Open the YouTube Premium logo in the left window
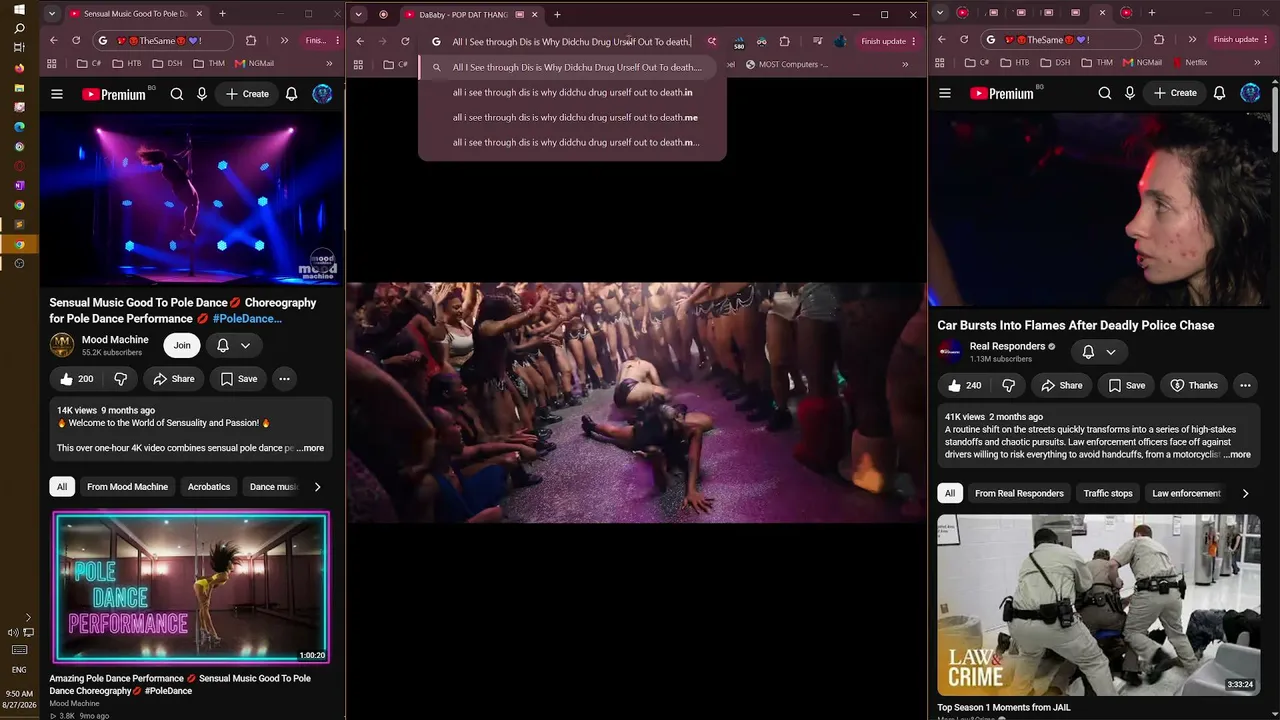1280x720 pixels. 114,94
